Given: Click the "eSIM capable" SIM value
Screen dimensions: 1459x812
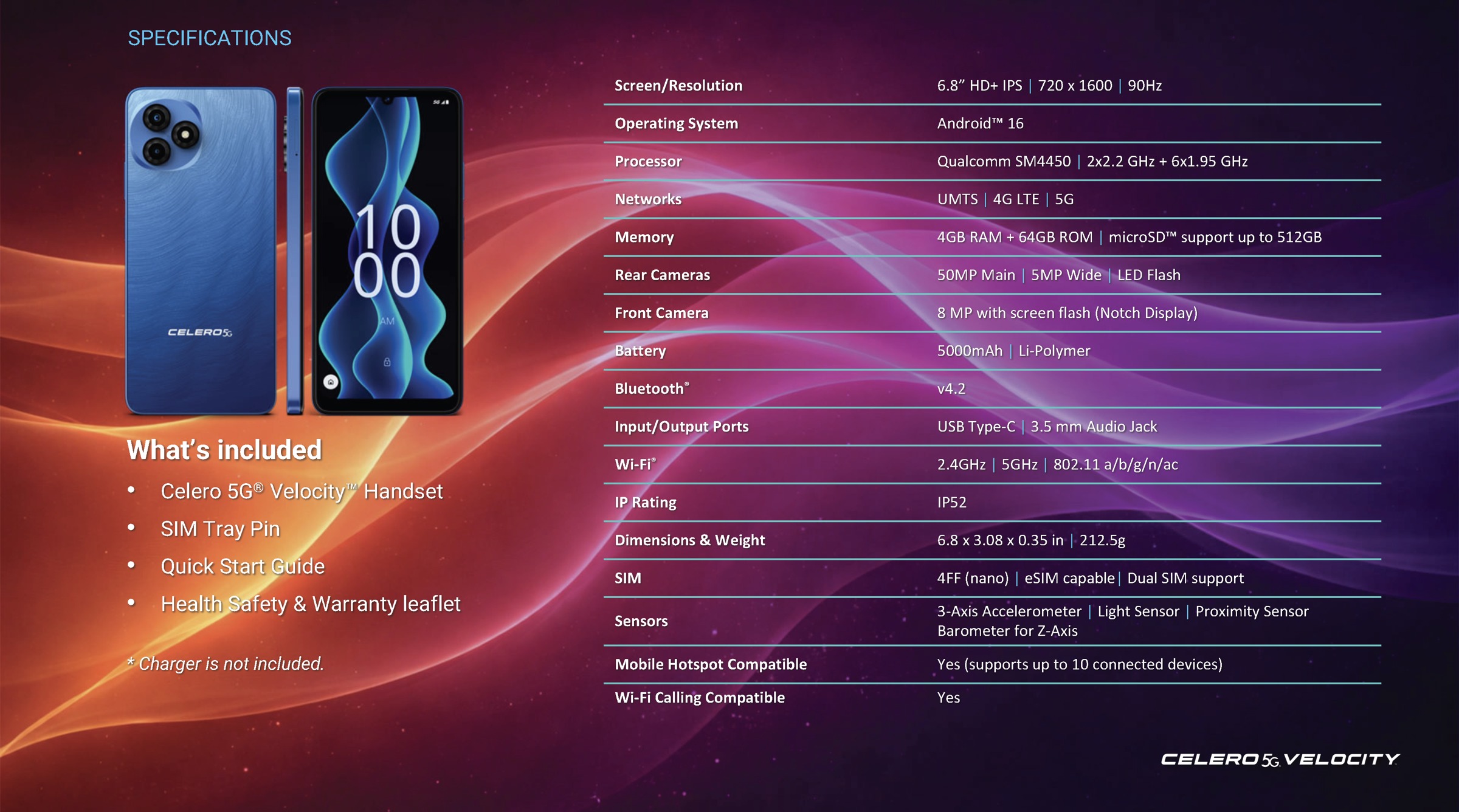Looking at the screenshot, I should pyautogui.click(x=1069, y=578).
